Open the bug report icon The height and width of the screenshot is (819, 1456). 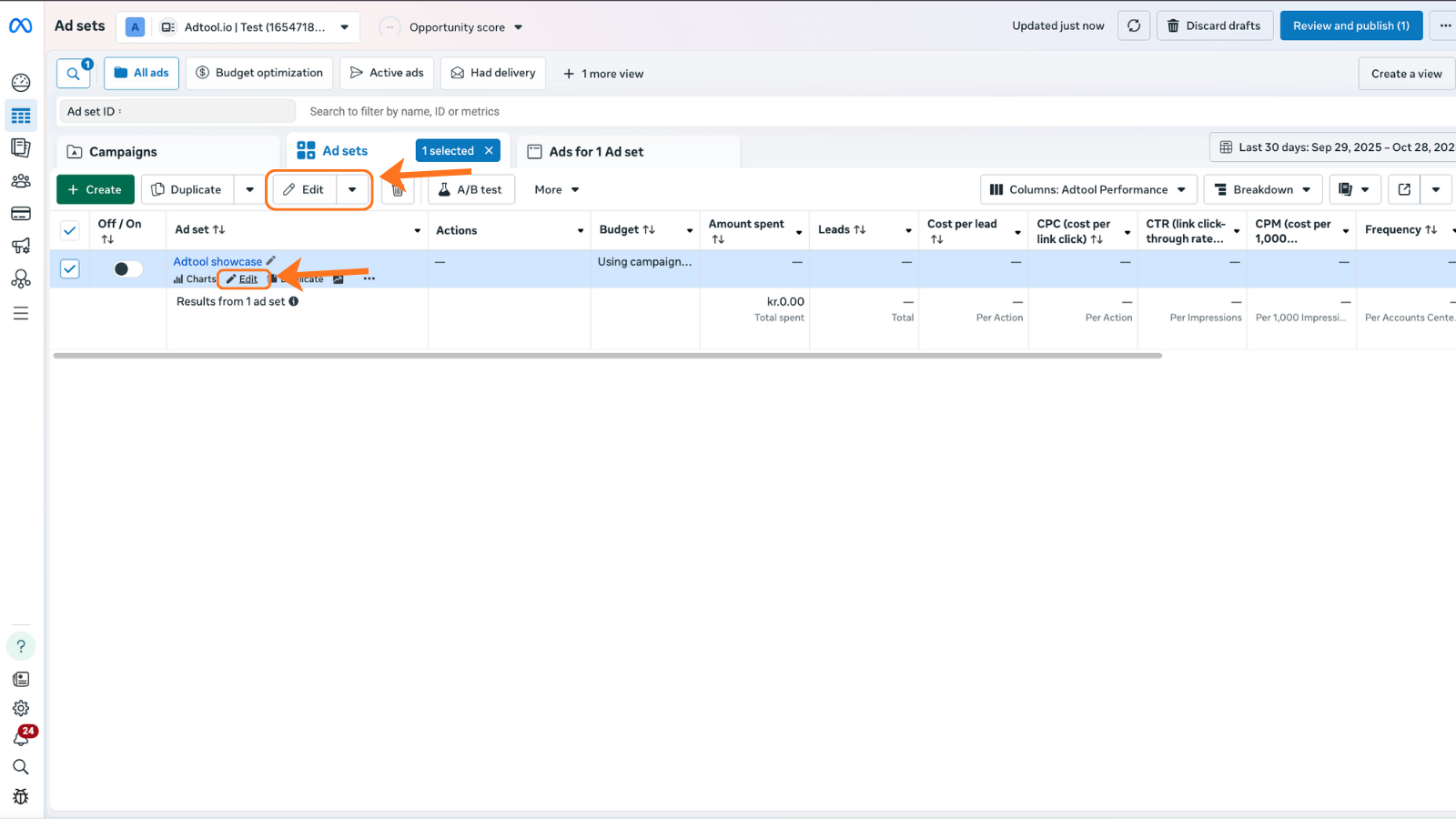(x=21, y=796)
